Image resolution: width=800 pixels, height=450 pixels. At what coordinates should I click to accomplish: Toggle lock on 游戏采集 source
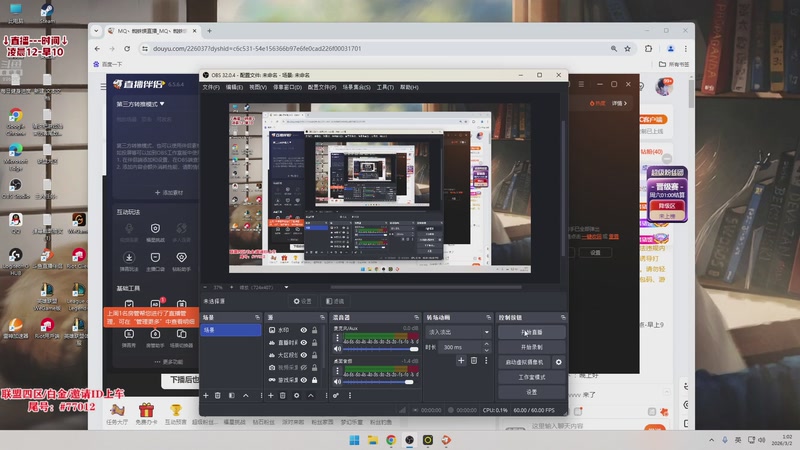[x=314, y=380]
